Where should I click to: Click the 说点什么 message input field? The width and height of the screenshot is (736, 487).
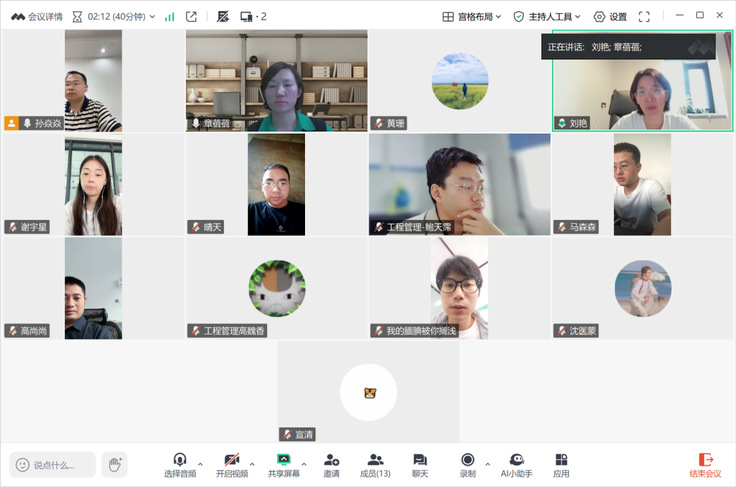click(x=54, y=464)
